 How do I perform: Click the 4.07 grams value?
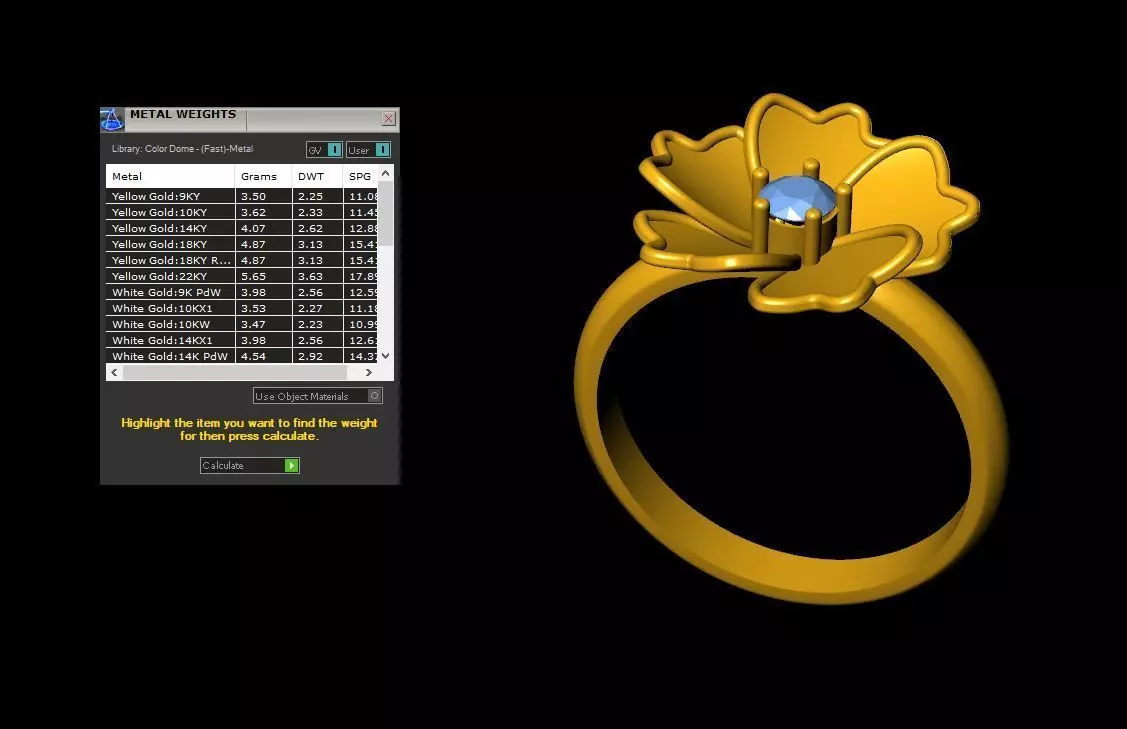point(254,228)
